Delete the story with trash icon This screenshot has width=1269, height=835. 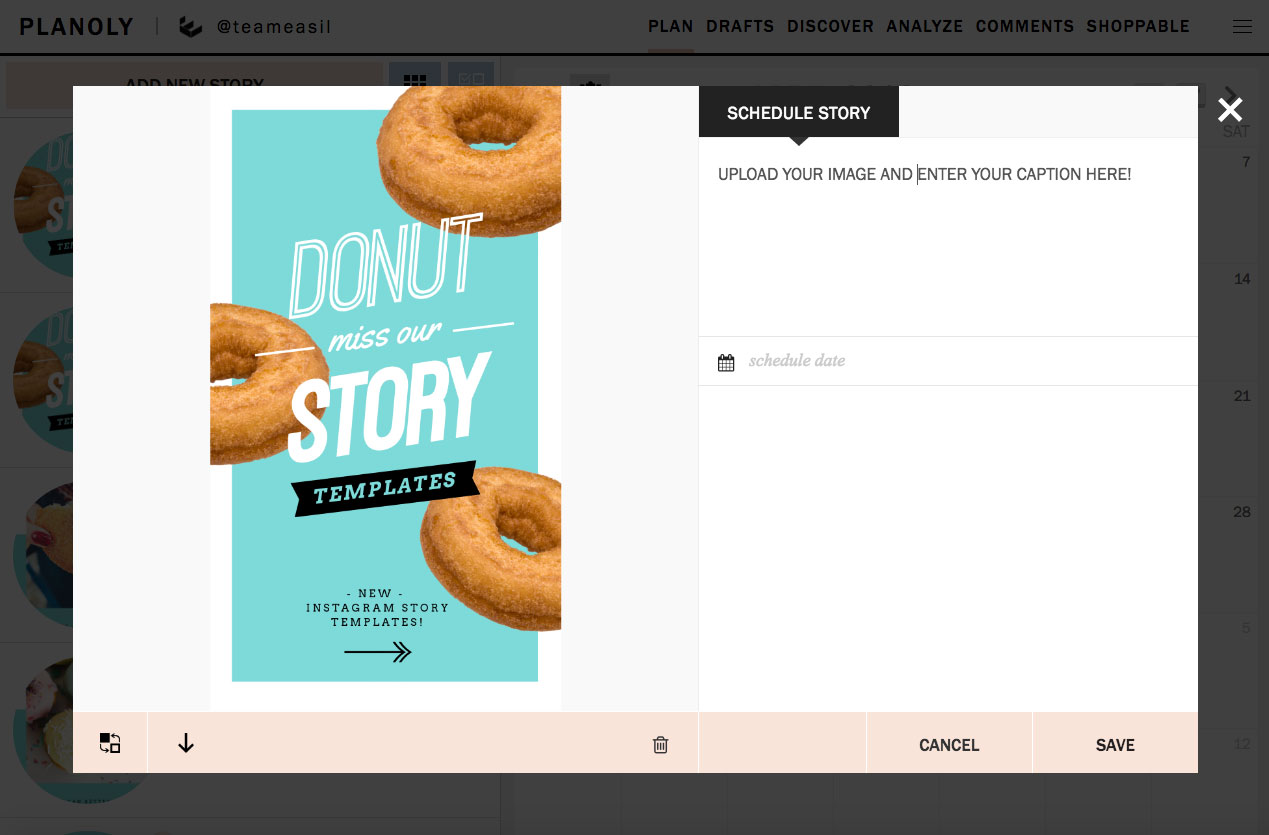pyautogui.click(x=660, y=744)
